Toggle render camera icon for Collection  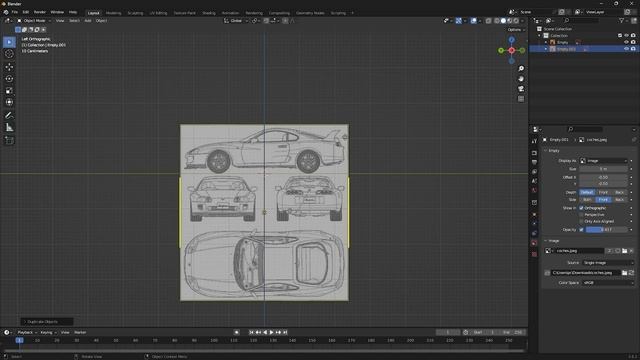(x=633, y=36)
